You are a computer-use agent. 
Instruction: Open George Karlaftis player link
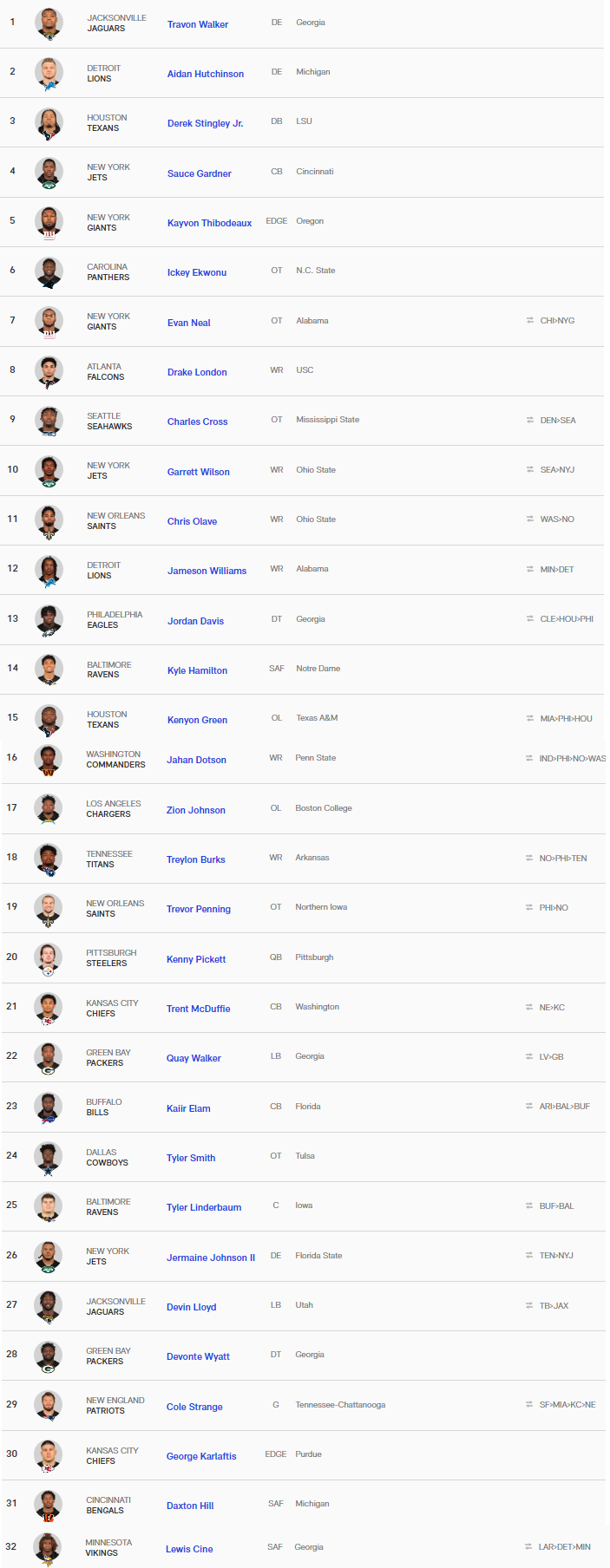tap(201, 1456)
